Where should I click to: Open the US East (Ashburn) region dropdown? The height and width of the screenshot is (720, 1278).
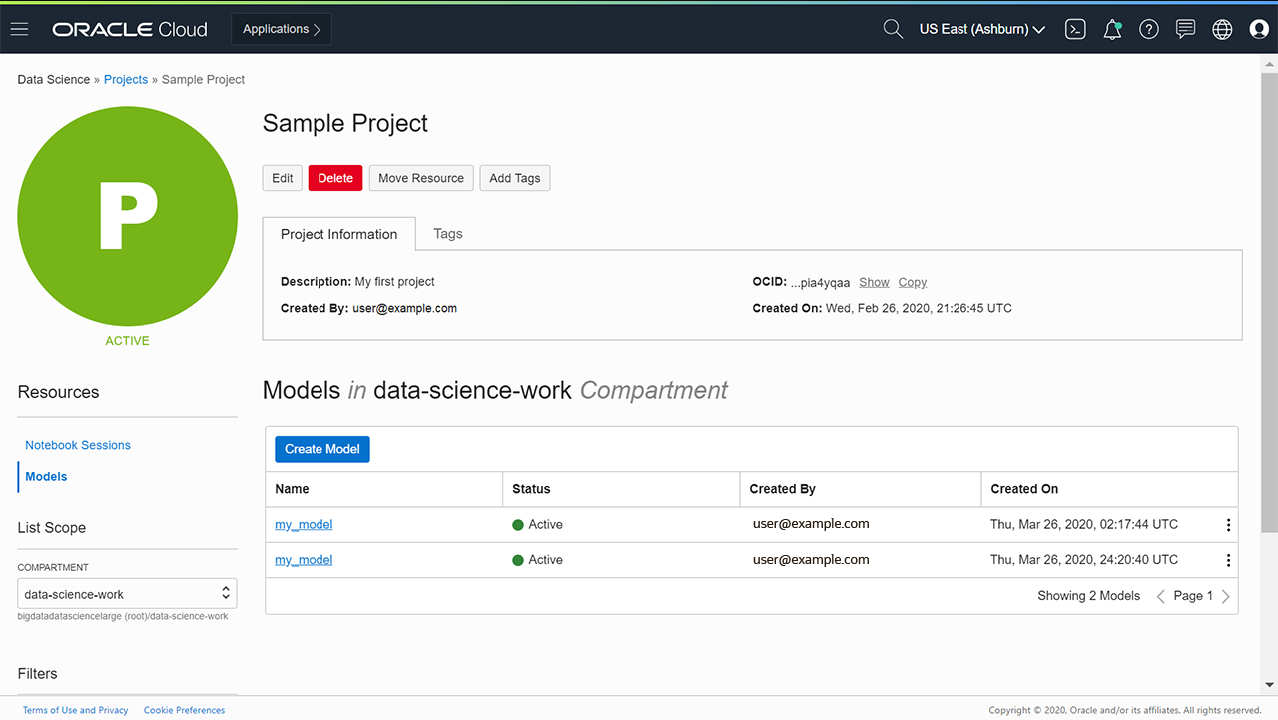tap(981, 29)
